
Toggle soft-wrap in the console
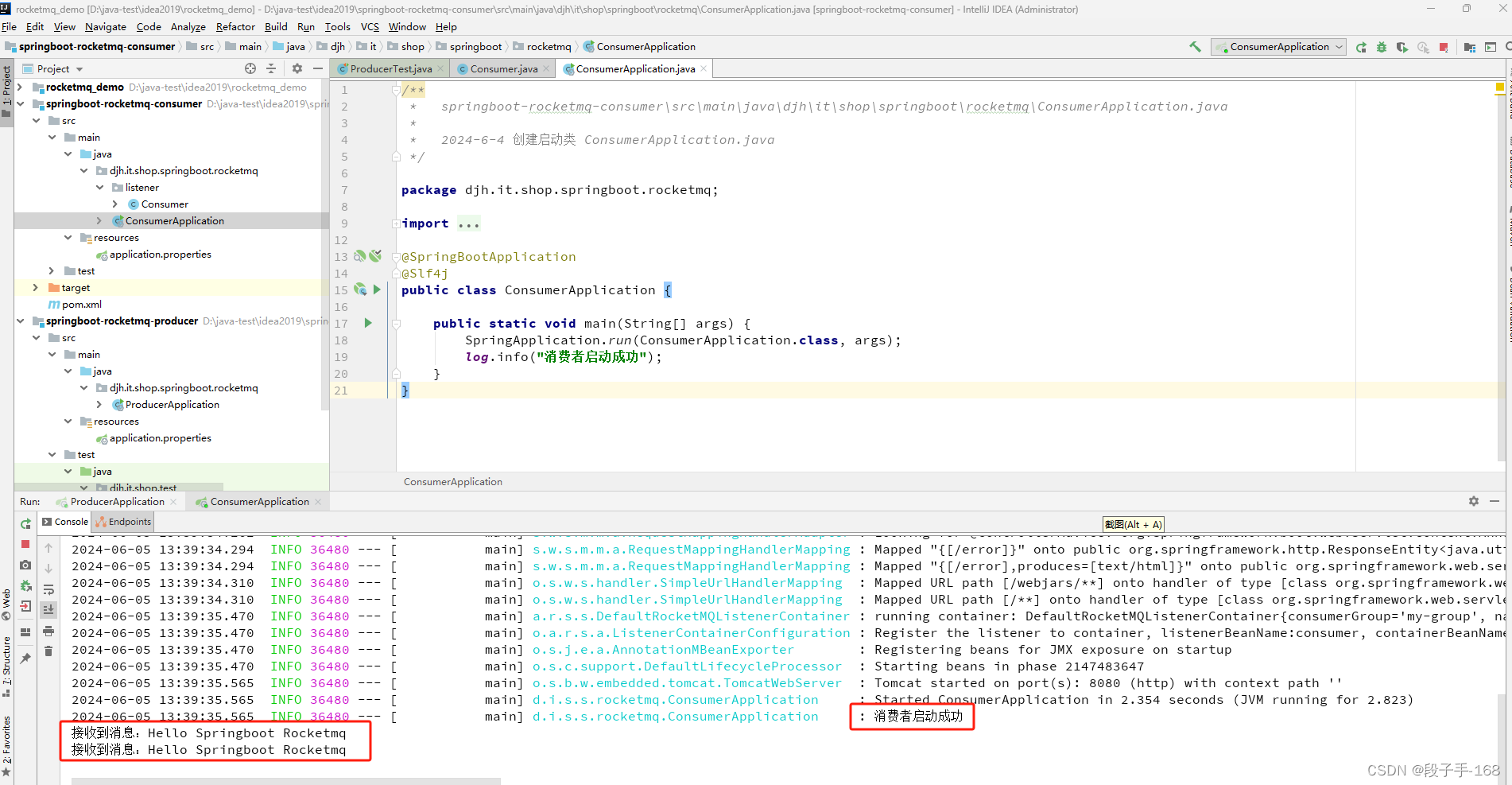pos(48,589)
